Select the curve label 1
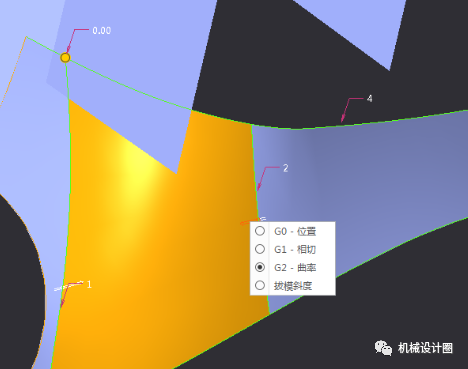 click(89, 284)
